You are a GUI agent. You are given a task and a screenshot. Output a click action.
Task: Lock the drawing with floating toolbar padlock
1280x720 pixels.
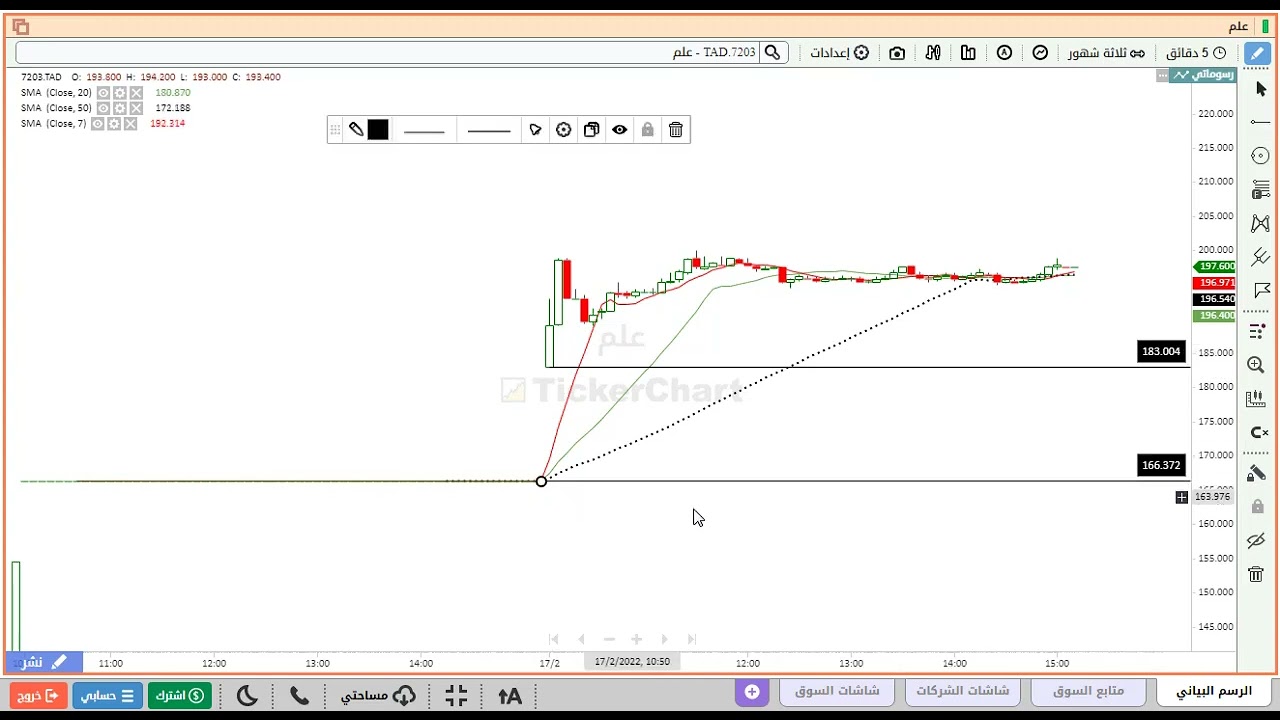point(648,130)
